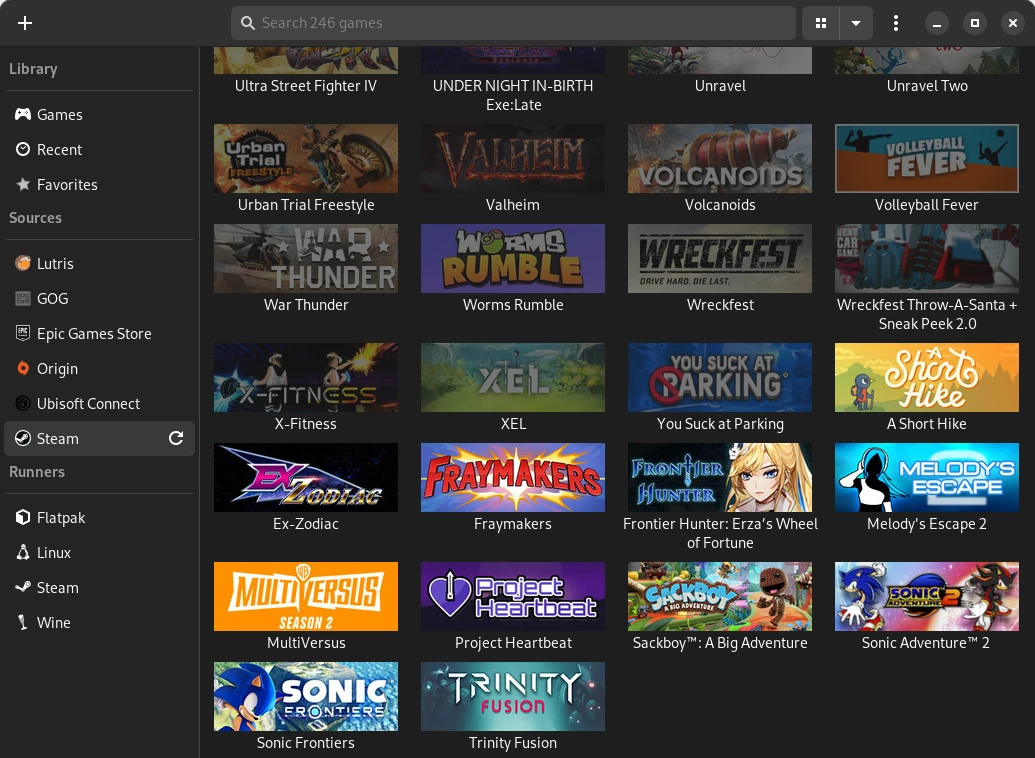Select the Wreckfest banner
The image size is (1035, 758).
pos(720,258)
